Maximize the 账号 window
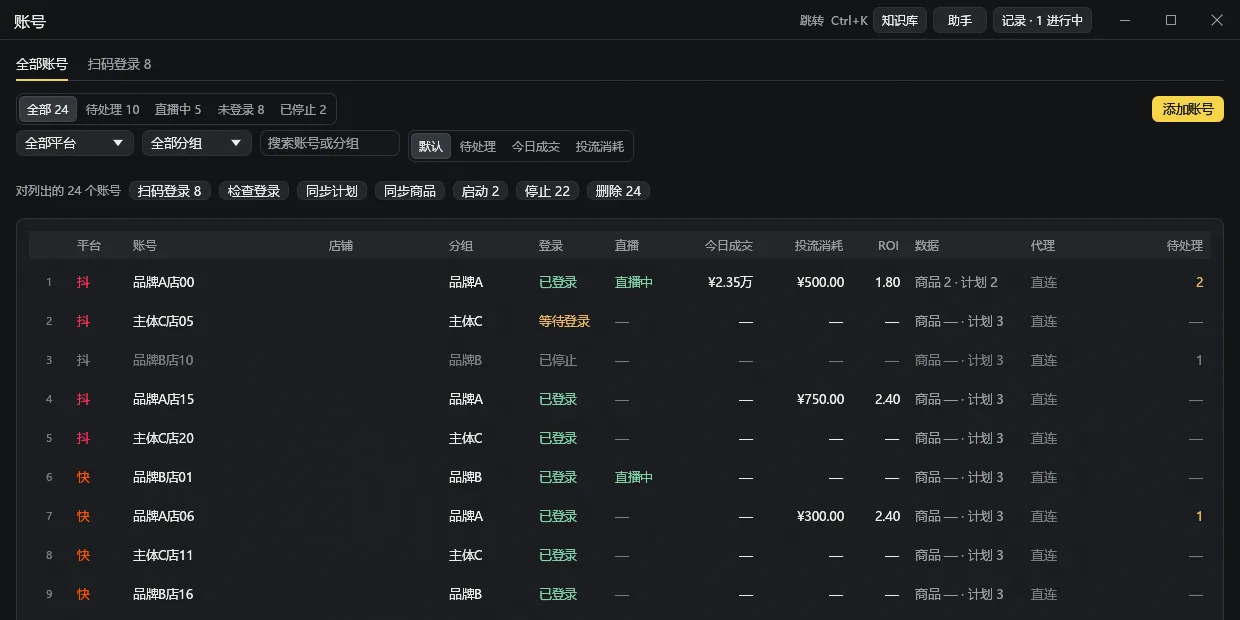The image size is (1240, 620). point(1171,20)
